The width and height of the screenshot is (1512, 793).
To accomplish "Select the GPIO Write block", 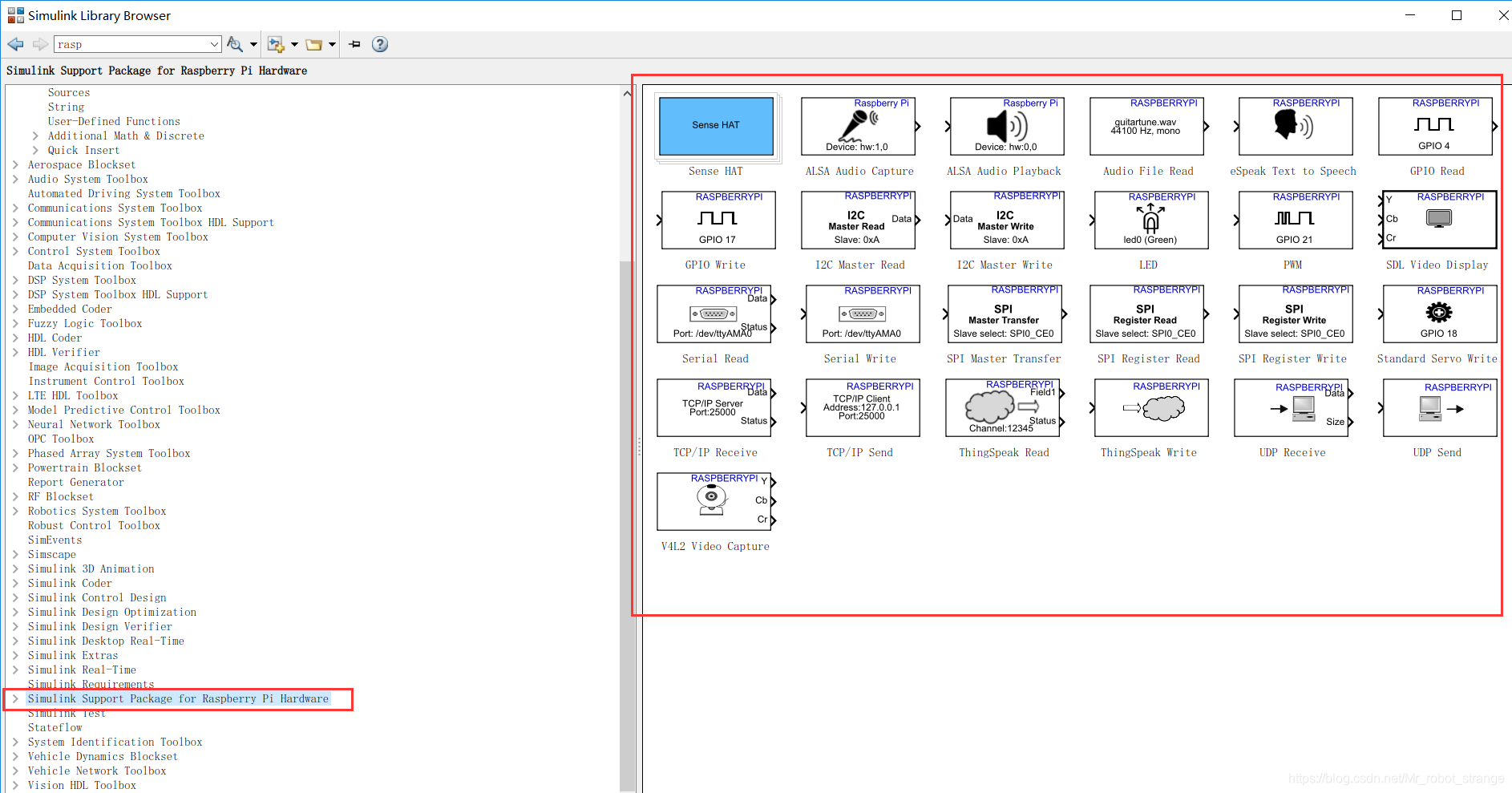I will pos(717,220).
